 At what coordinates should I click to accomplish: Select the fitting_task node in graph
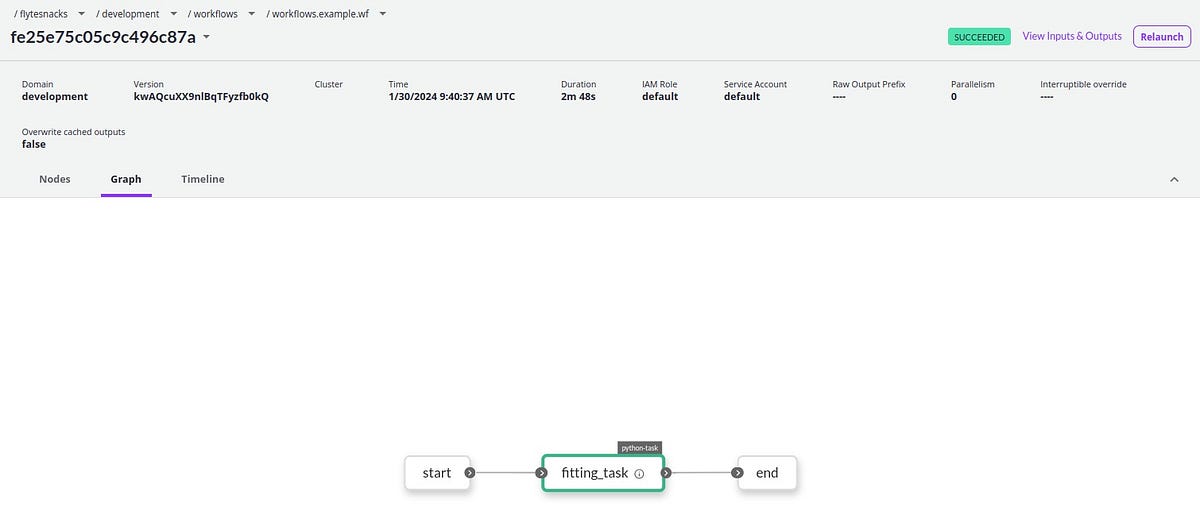595,473
